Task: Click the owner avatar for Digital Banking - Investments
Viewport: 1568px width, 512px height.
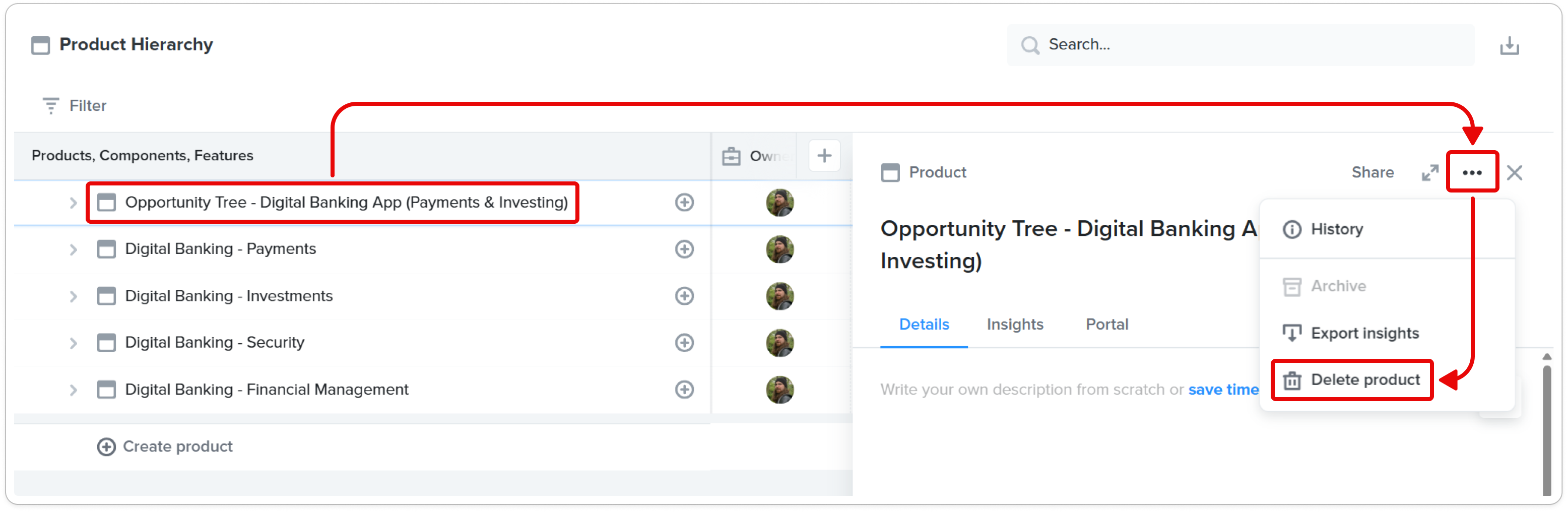Action: [779, 296]
